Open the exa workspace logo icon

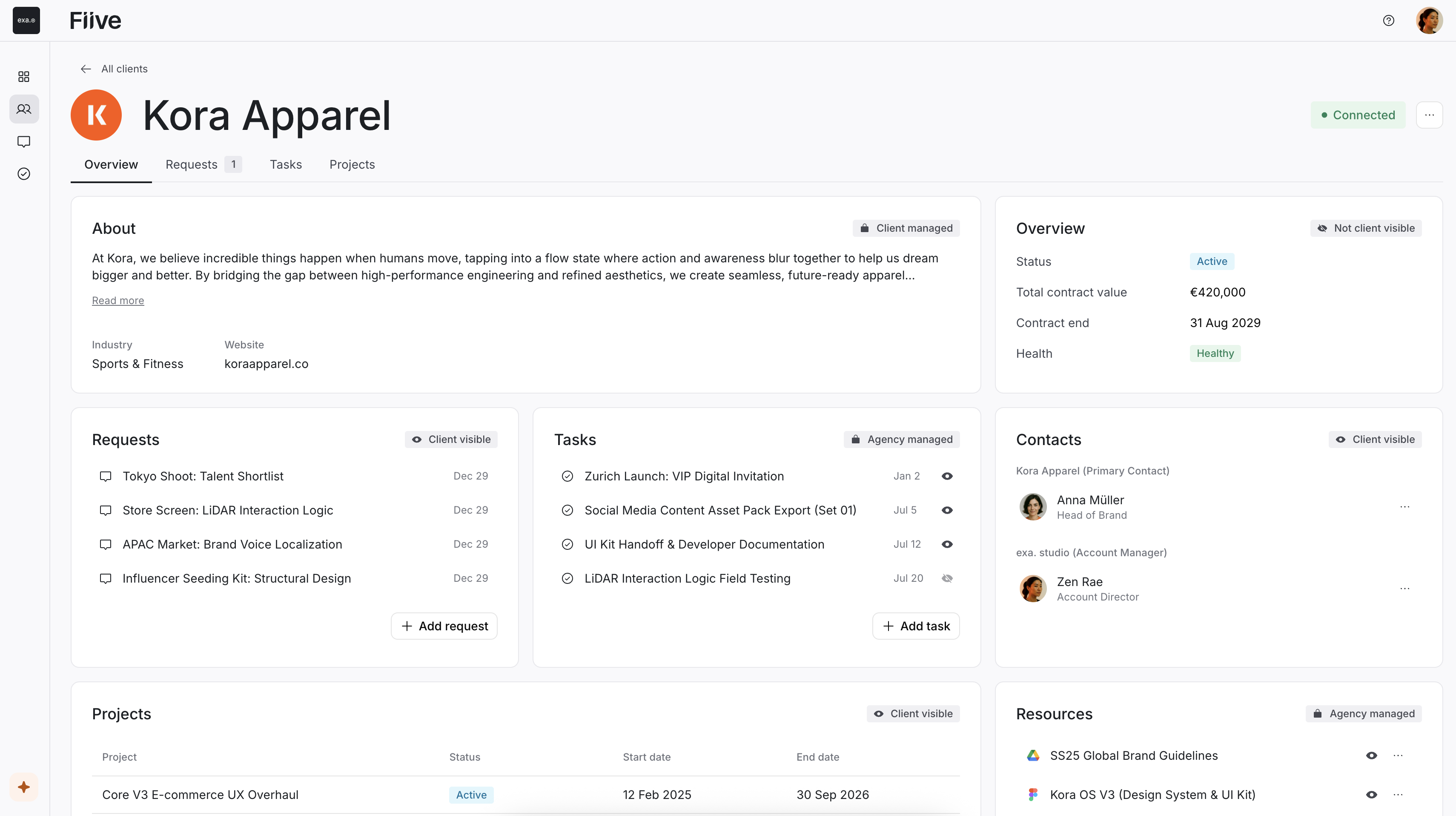pos(26,21)
